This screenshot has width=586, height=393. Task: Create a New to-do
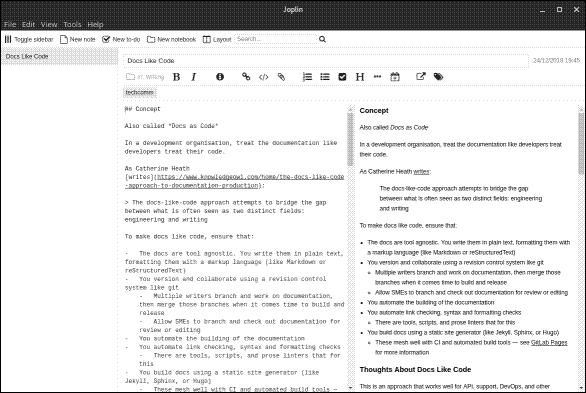pyautogui.click(x=121, y=39)
